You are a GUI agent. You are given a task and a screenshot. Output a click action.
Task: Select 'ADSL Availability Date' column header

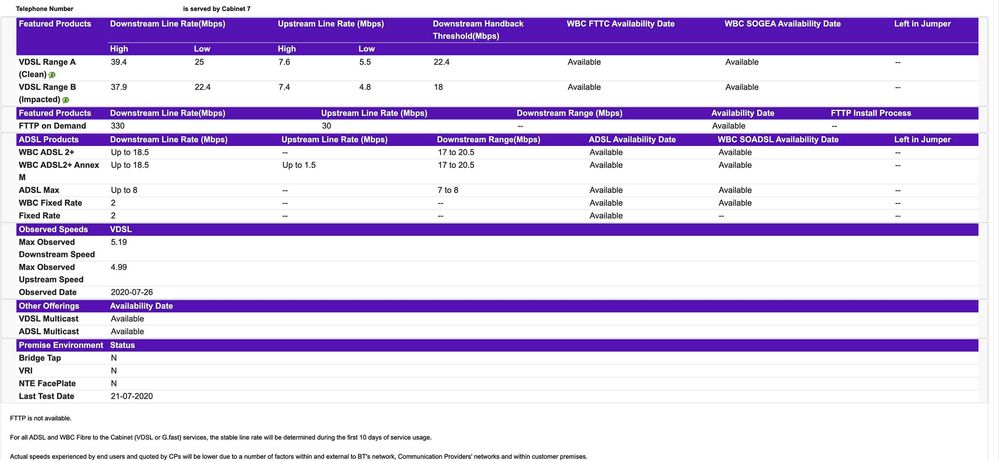tap(632, 139)
